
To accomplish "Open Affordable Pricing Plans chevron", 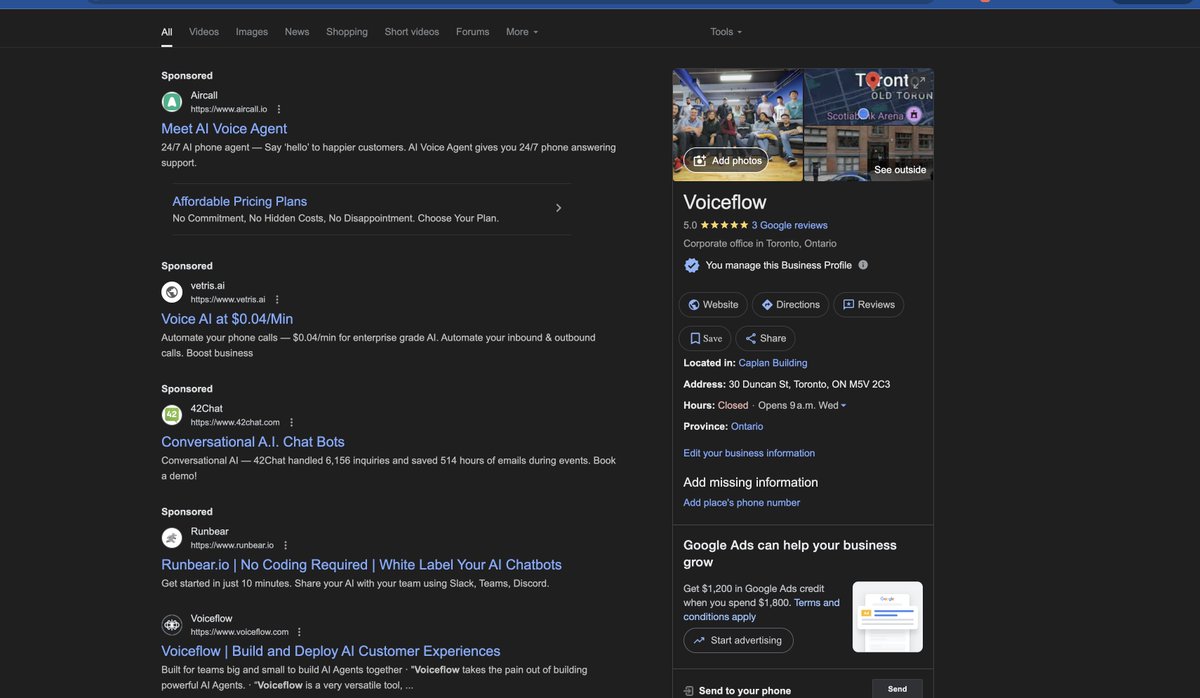I will coord(558,208).
